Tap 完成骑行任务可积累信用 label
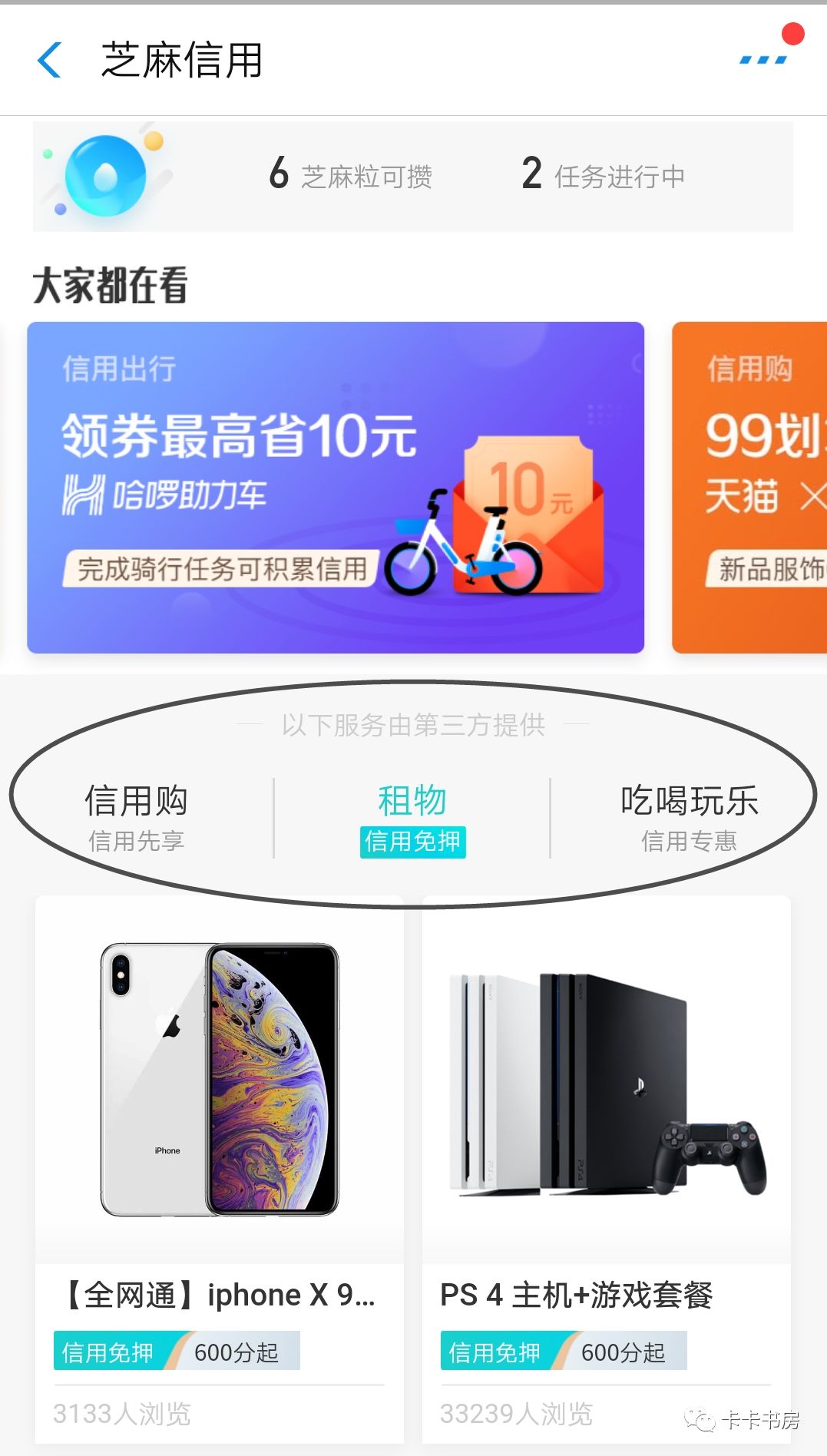 222,569
